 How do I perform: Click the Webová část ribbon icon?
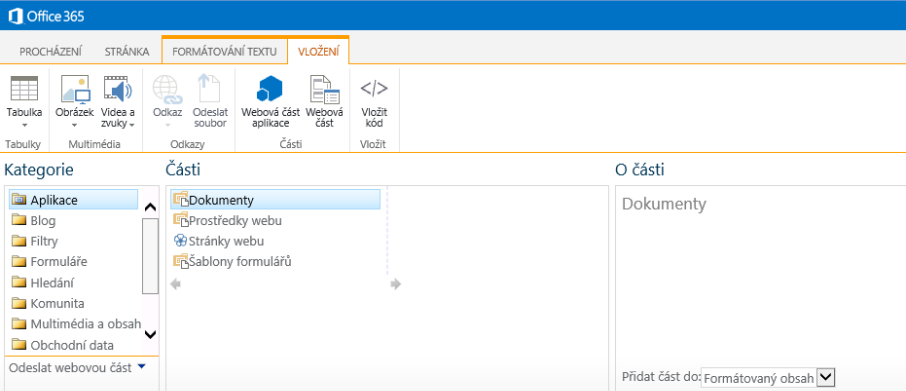(324, 90)
